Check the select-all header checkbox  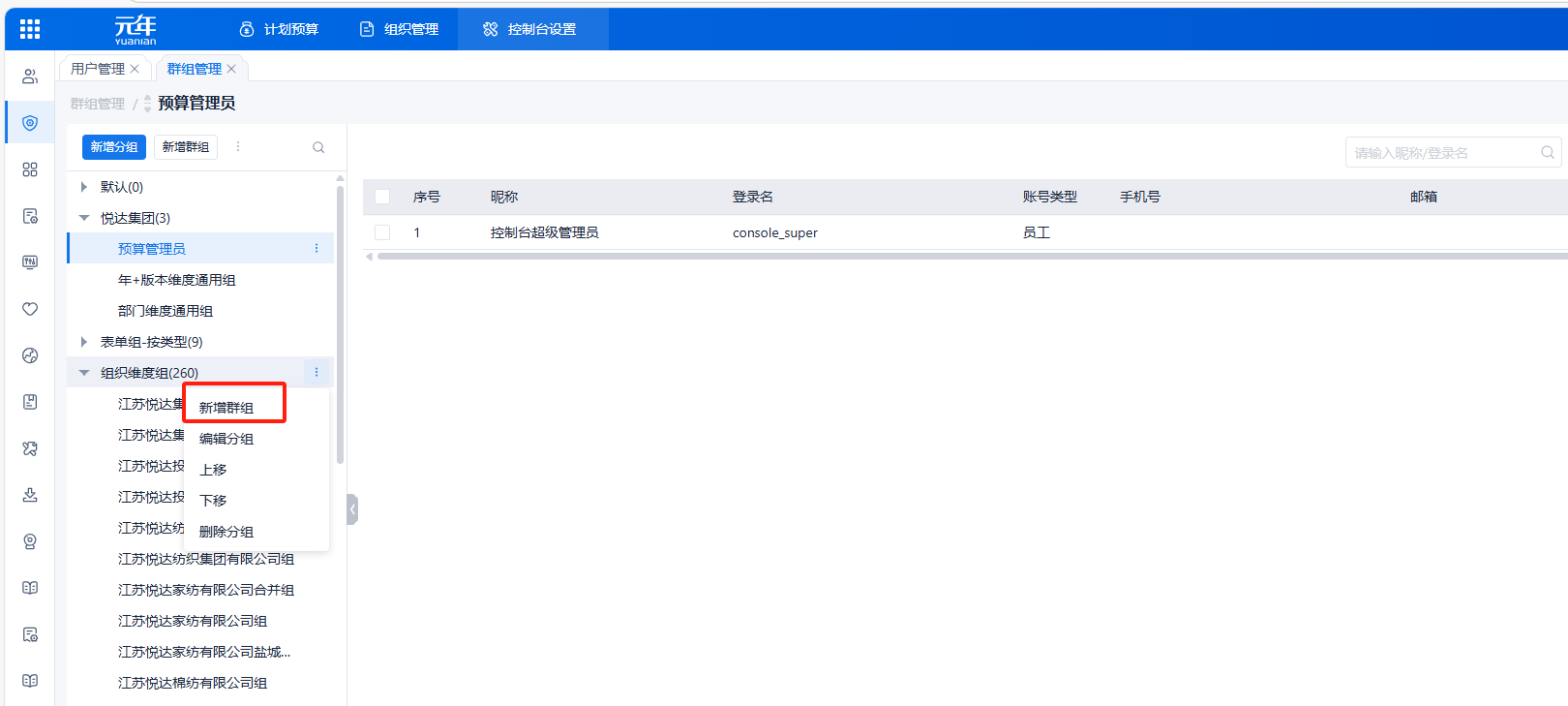pyautogui.click(x=382, y=197)
